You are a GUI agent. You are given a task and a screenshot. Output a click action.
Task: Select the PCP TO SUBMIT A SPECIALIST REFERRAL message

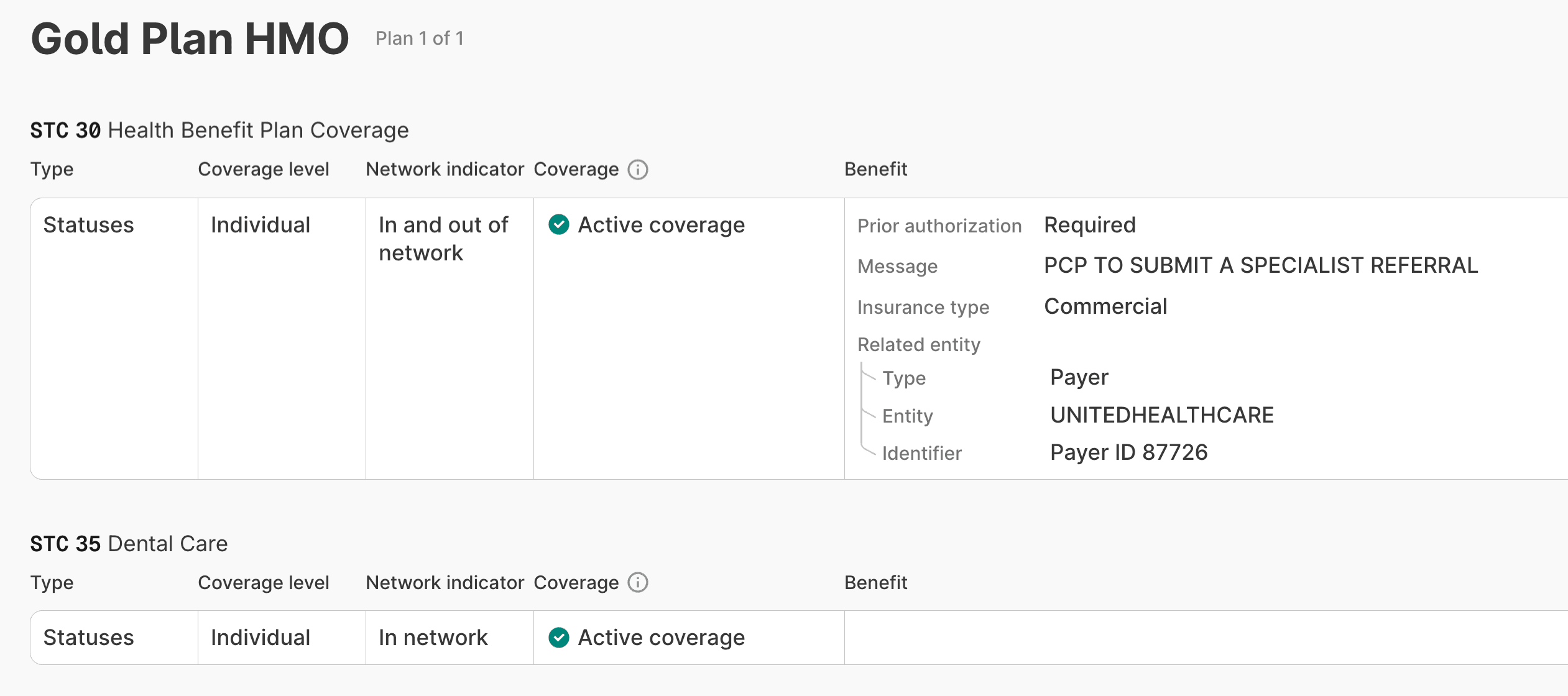point(1261,265)
